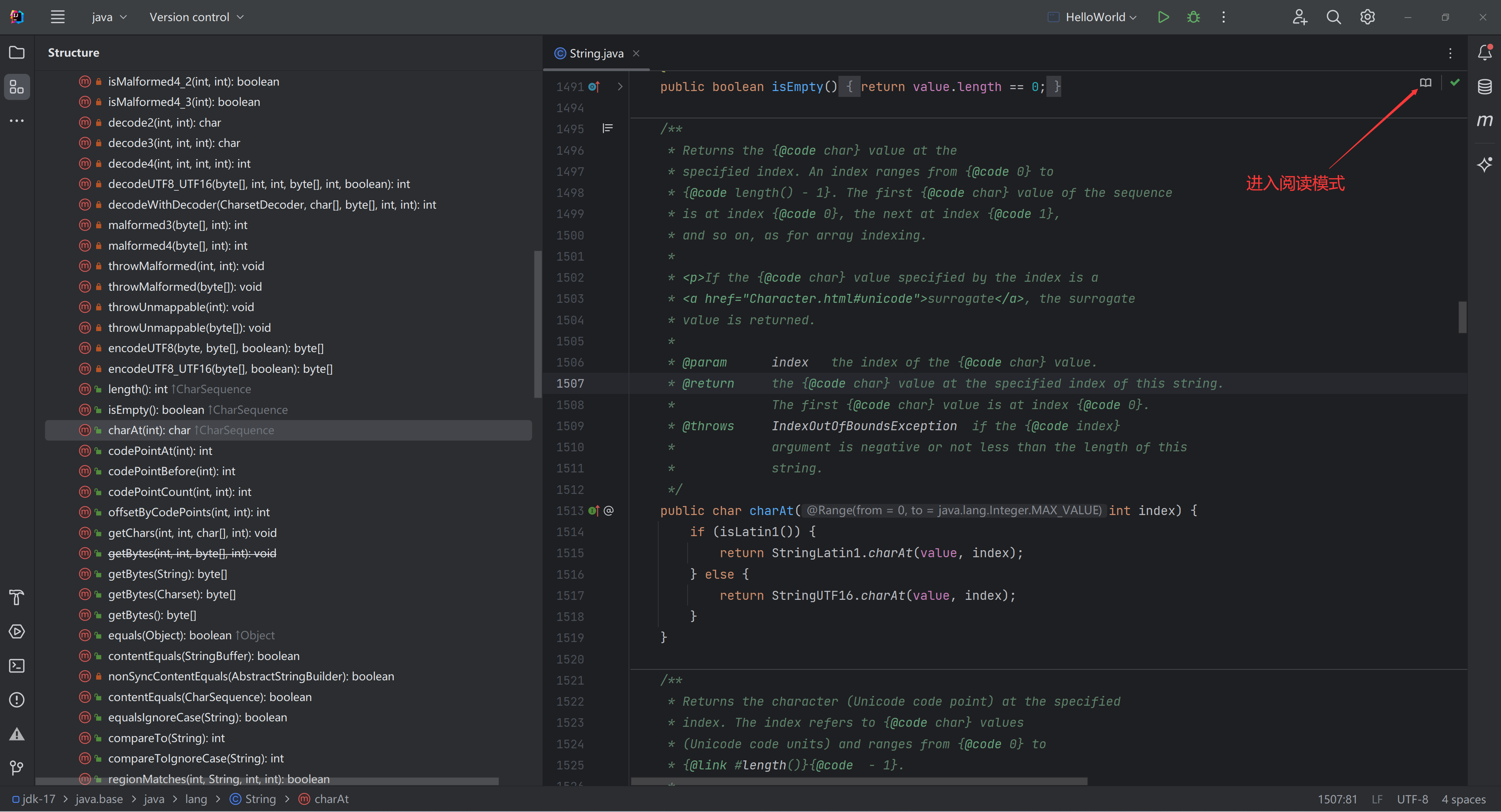Viewport: 1501px width, 812px height.
Task: Open the Version control dropdown
Action: click(x=196, y=17)
